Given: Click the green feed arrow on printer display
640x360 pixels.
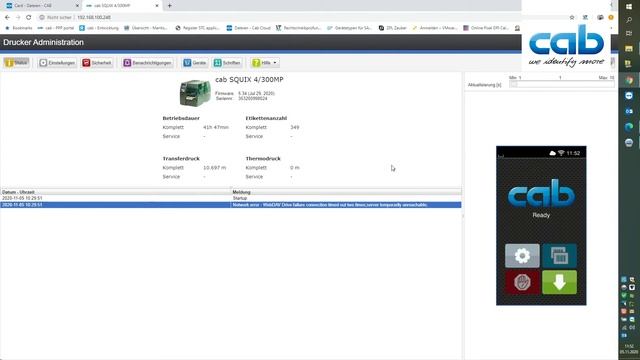Looking at the screenshot, I should (560, 282).
